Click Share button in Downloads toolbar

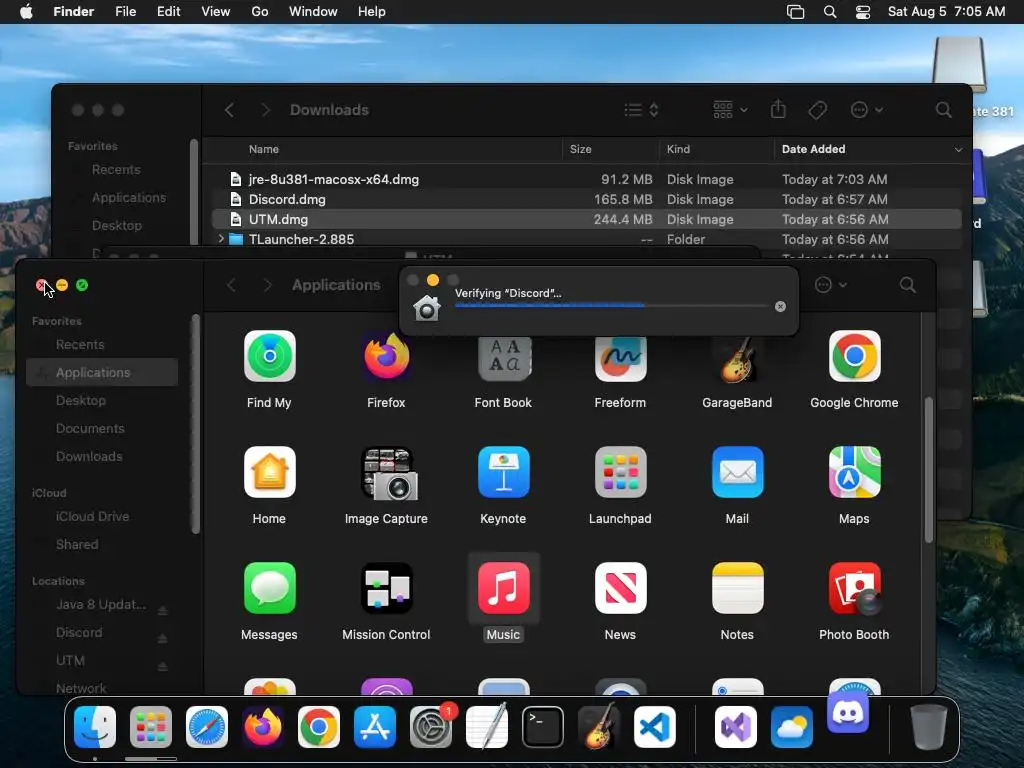(x=778, y=110)
